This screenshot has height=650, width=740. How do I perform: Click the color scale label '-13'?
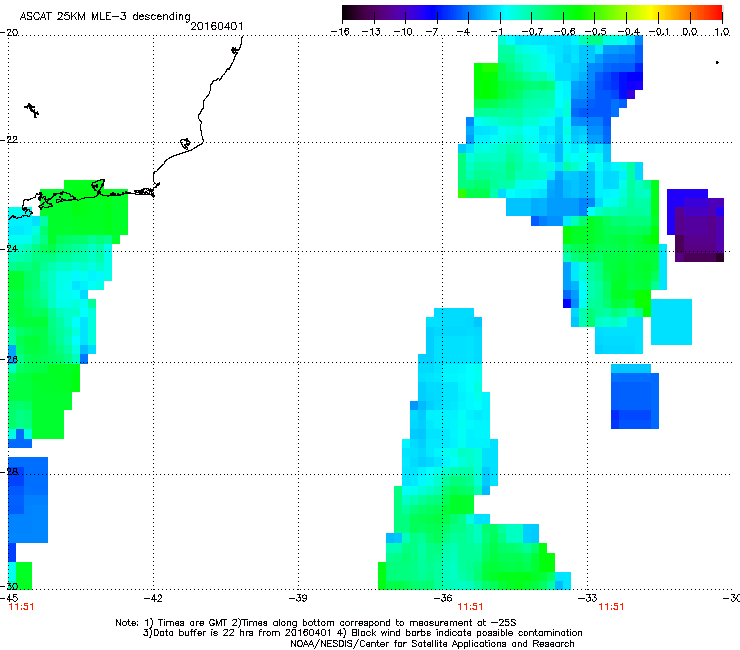371,32
